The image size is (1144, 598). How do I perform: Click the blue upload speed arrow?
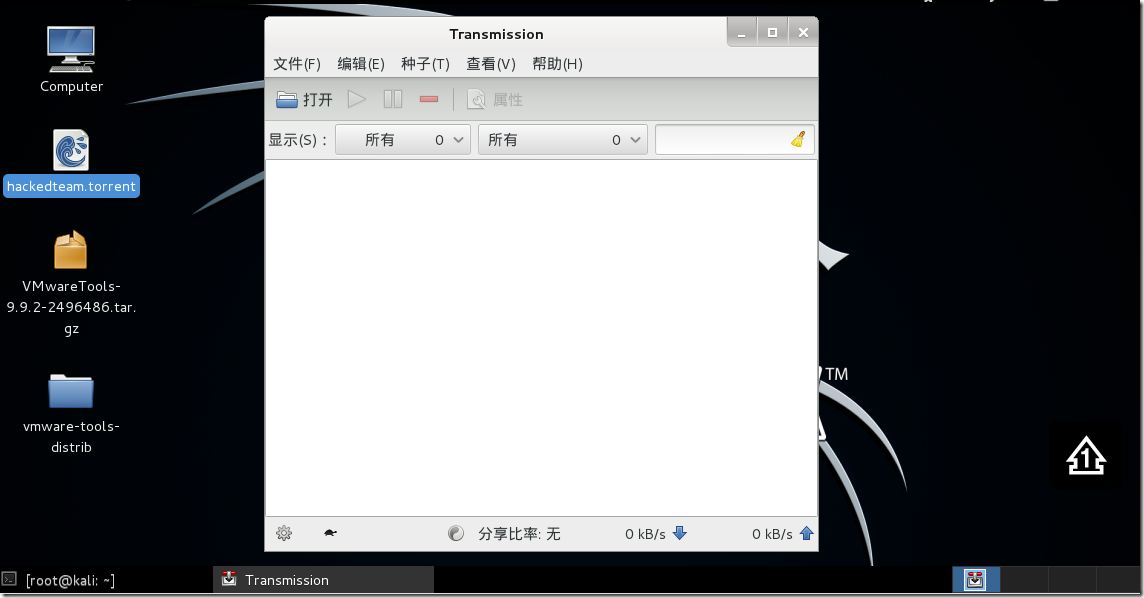806,534
